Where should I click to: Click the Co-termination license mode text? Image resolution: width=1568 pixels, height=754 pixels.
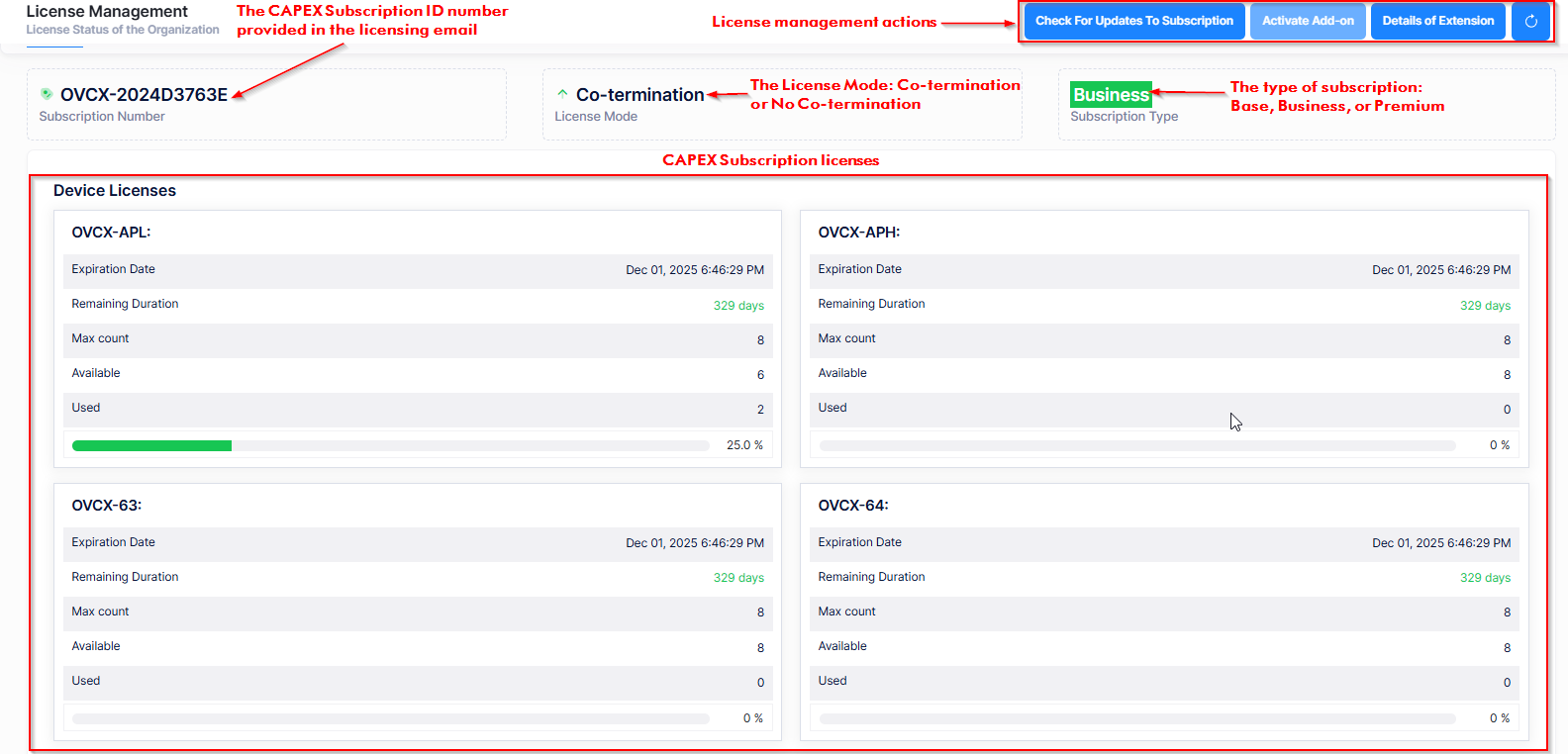639,95
